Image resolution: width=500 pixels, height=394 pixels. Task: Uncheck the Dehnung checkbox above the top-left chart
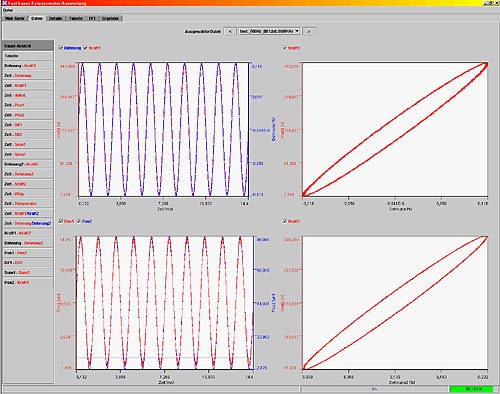pyautogui.click(x=61, y=48)
